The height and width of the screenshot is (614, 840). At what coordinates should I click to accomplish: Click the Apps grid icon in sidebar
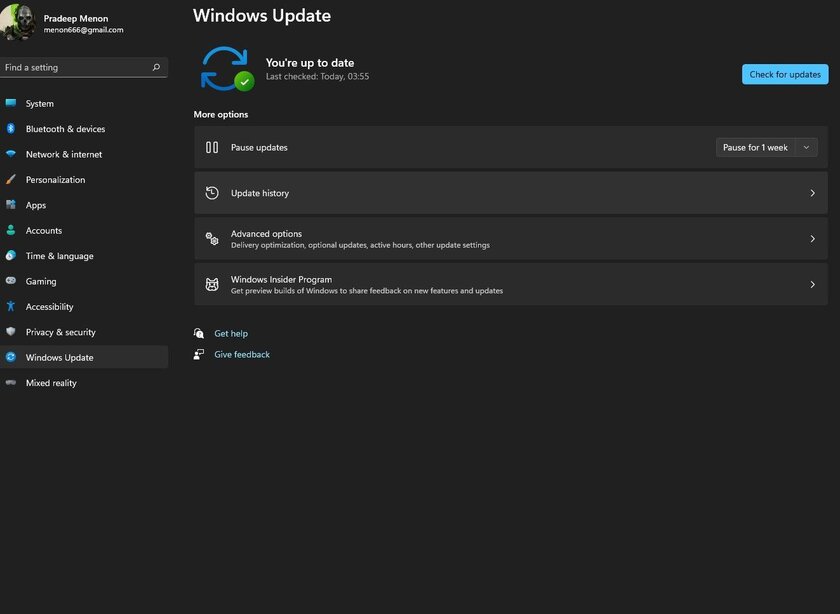(11, 204)
